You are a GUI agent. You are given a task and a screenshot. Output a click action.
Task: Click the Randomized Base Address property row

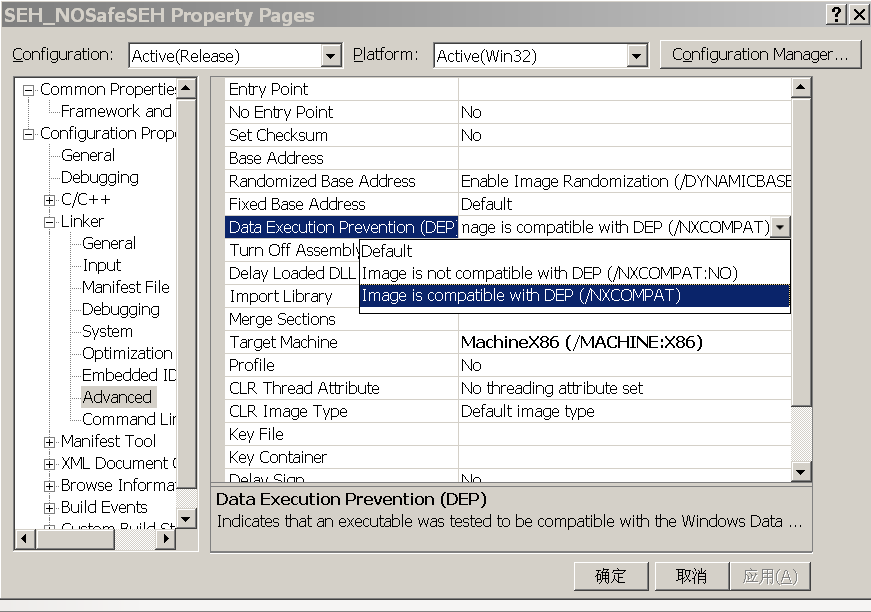coord(322,182)
